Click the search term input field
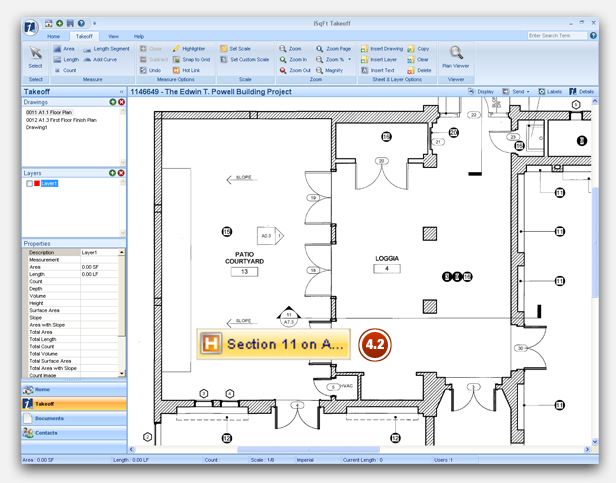Viewport: 616px width, 483px height. 557,35
